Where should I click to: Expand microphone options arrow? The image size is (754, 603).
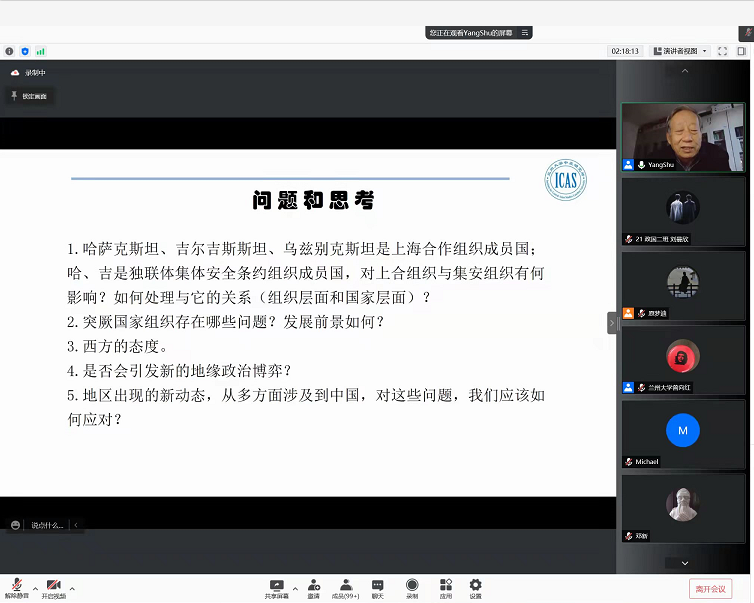(35, 588)
